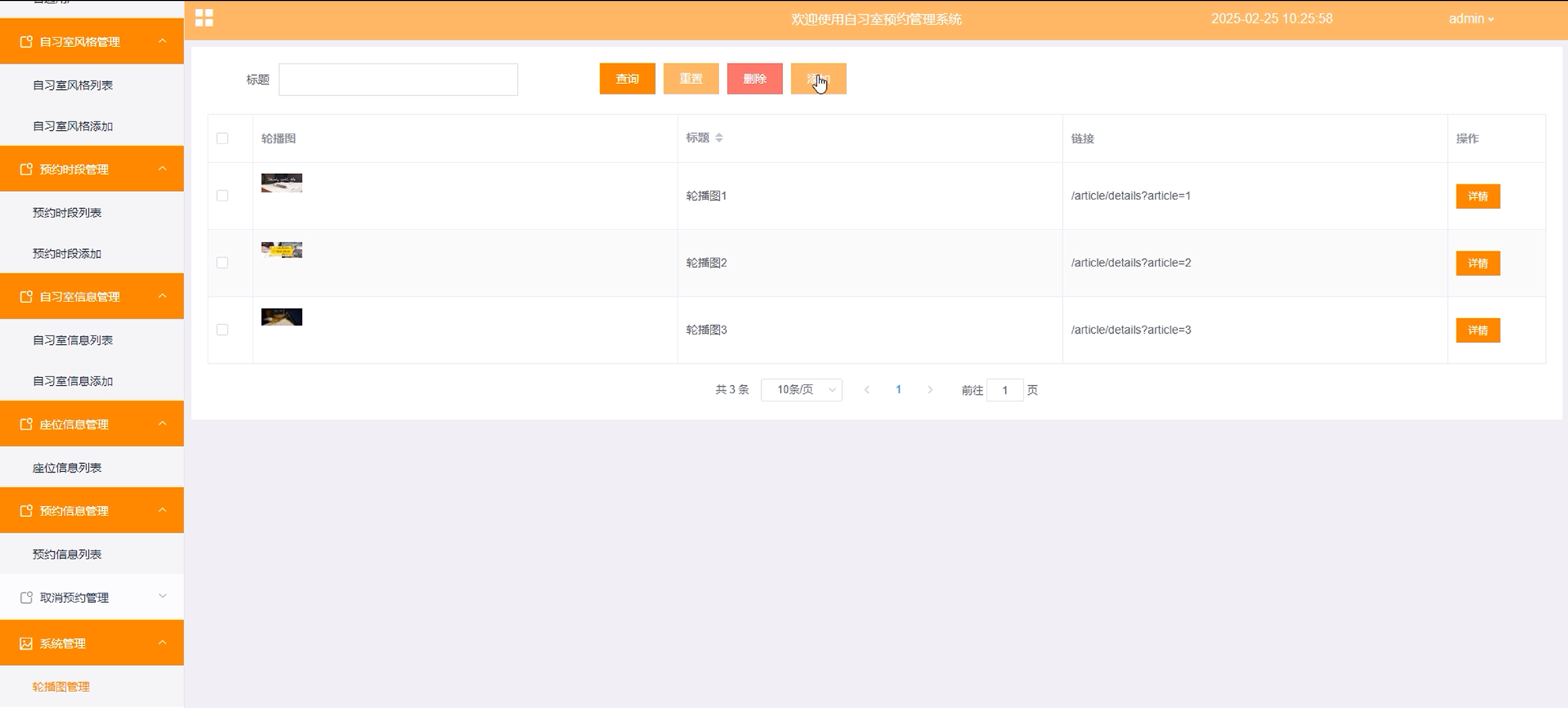Click the 标题 column sort arrows
This screenshot has width=1568, height=708.
719,138
